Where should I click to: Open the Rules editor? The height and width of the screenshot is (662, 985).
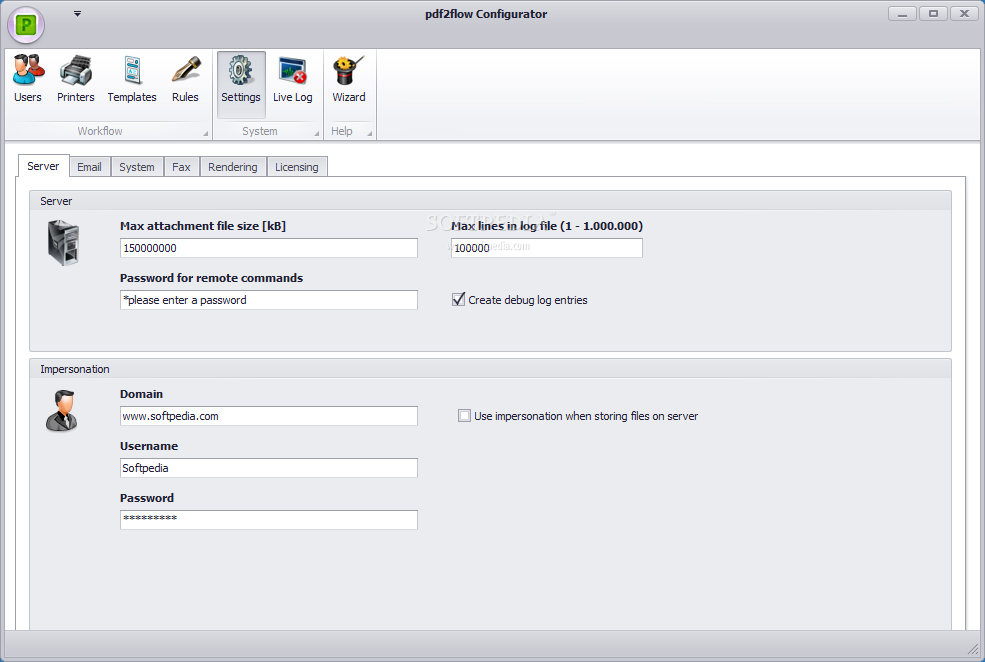185,80
